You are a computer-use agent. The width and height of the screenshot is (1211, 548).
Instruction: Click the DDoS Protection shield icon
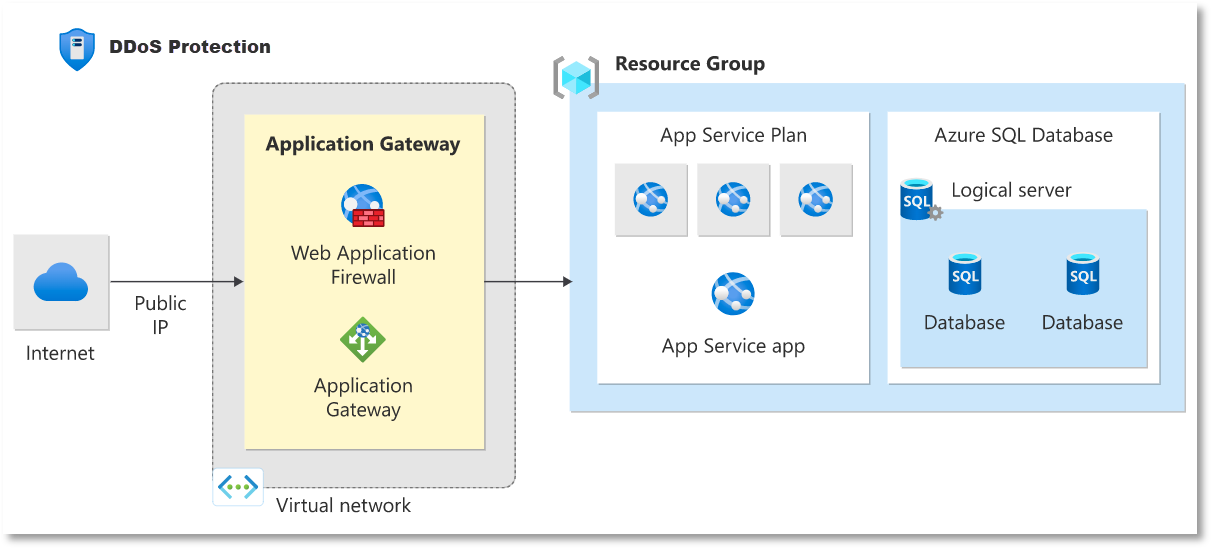pyautogui.click(x=77, y=50)
